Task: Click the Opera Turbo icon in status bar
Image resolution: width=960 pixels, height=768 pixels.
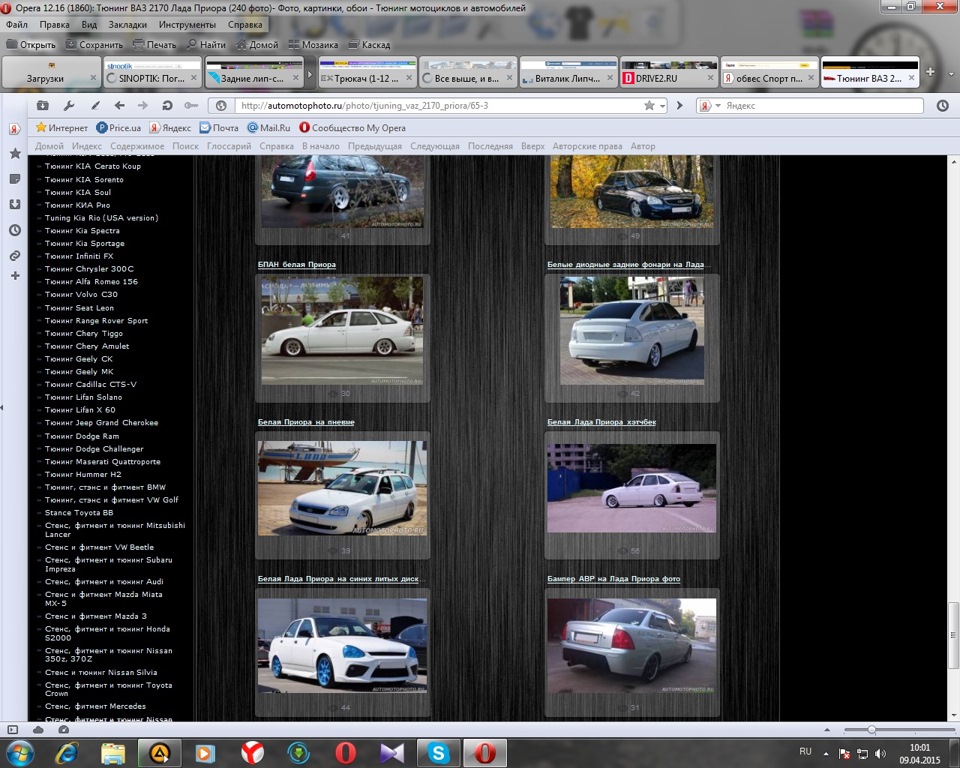Action: [x=64, y=729]
